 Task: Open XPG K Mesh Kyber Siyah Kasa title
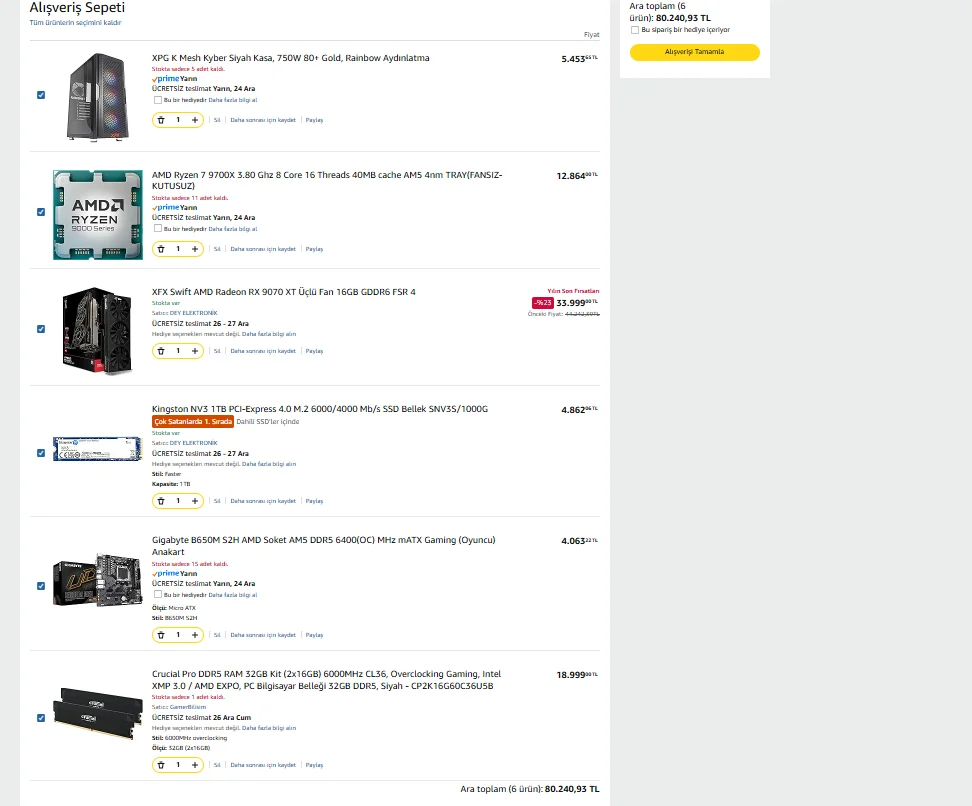[x=291, y=58]
